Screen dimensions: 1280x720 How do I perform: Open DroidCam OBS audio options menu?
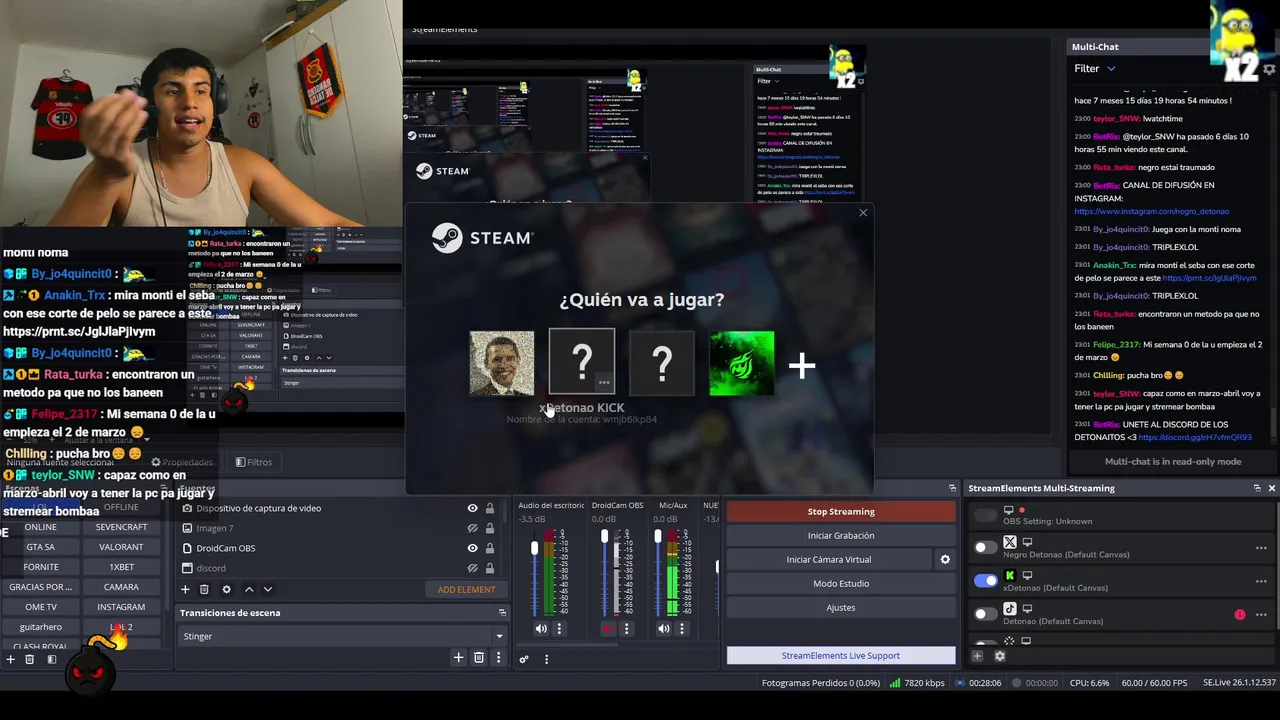click(x=626, y=628)
